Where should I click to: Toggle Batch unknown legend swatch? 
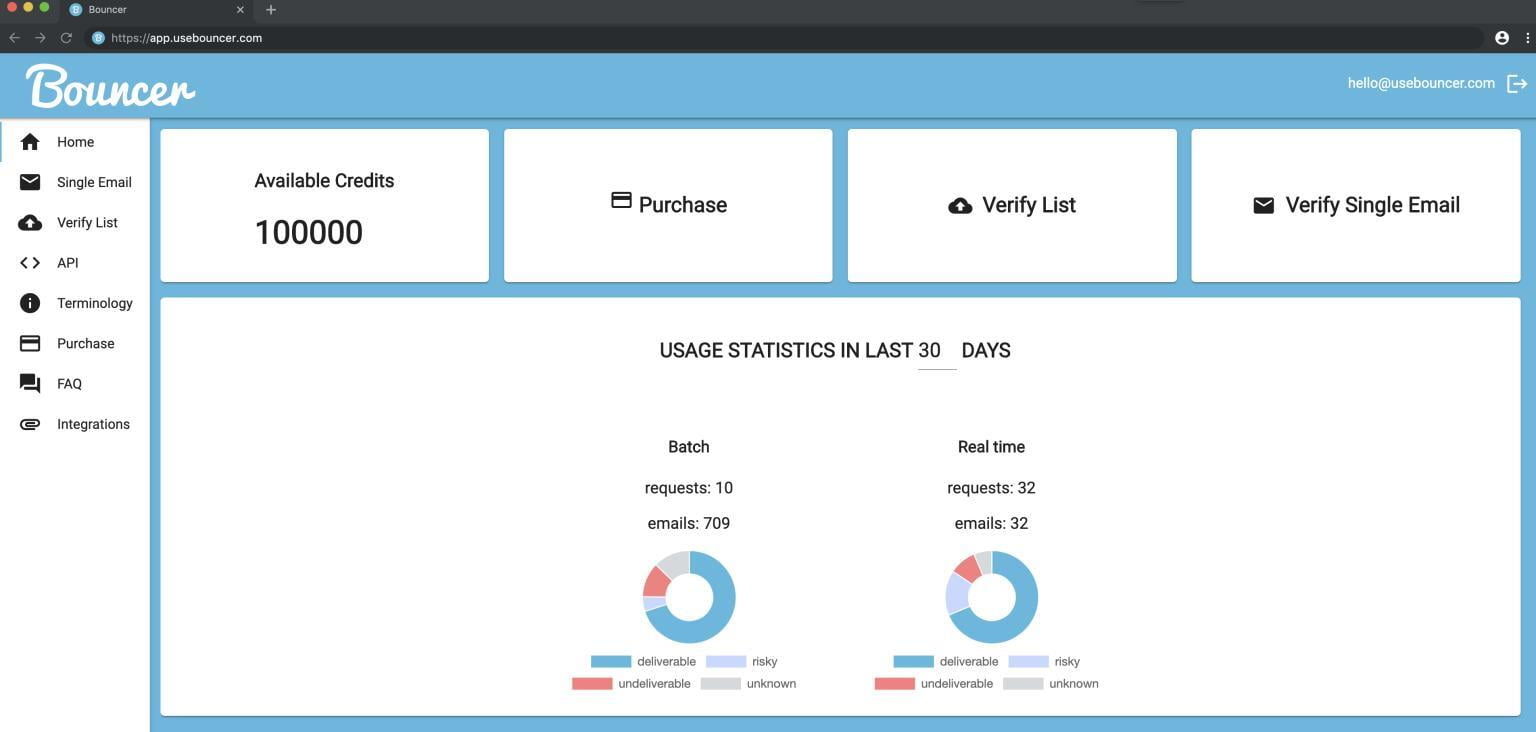click(x=721, y=684)
